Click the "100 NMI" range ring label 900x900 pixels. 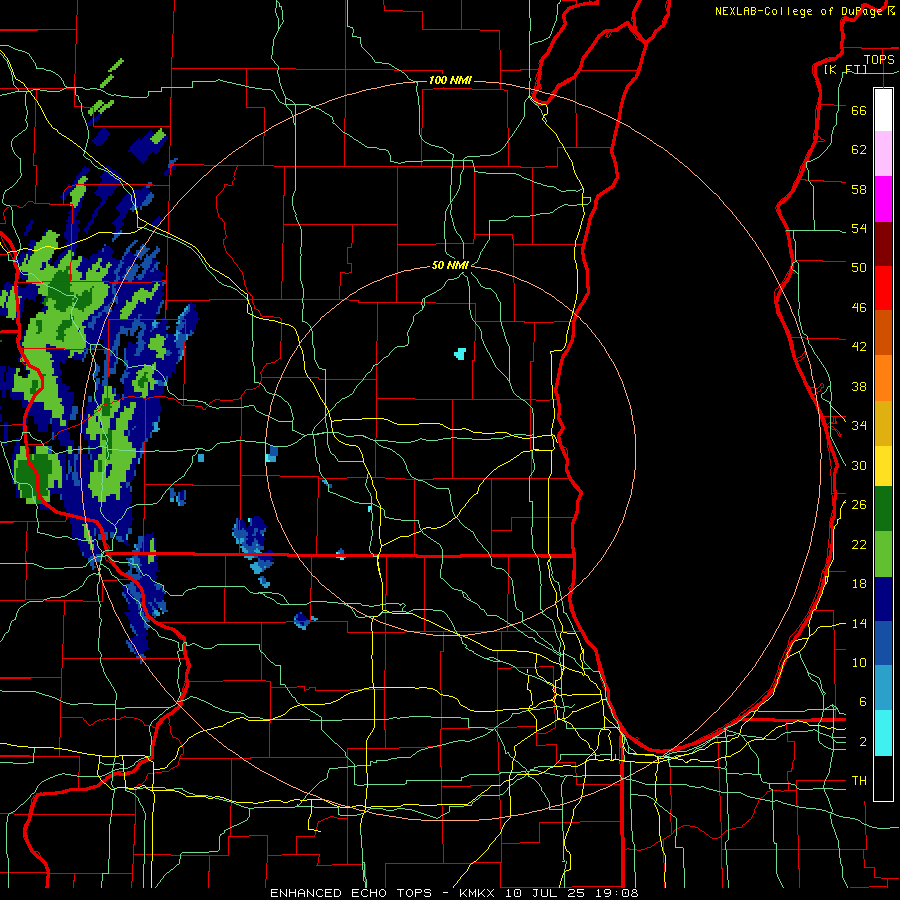point(450,80)
